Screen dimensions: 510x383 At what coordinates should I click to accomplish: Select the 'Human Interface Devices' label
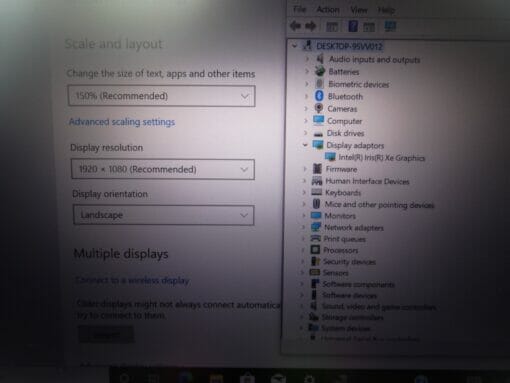point(367,181)
